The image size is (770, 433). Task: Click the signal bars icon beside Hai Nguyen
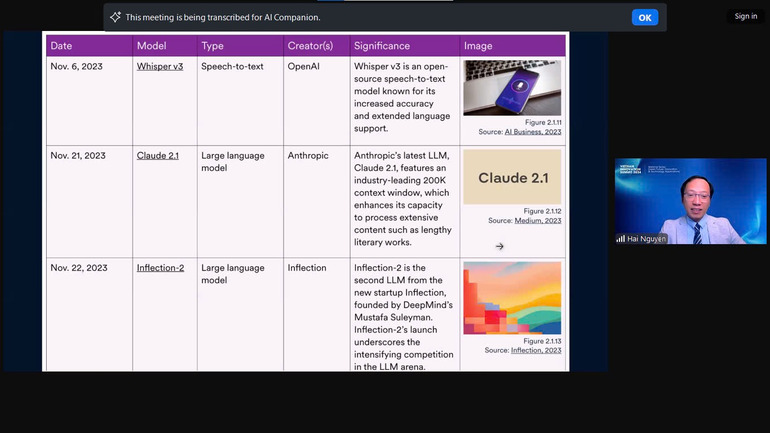coord(620,239)
